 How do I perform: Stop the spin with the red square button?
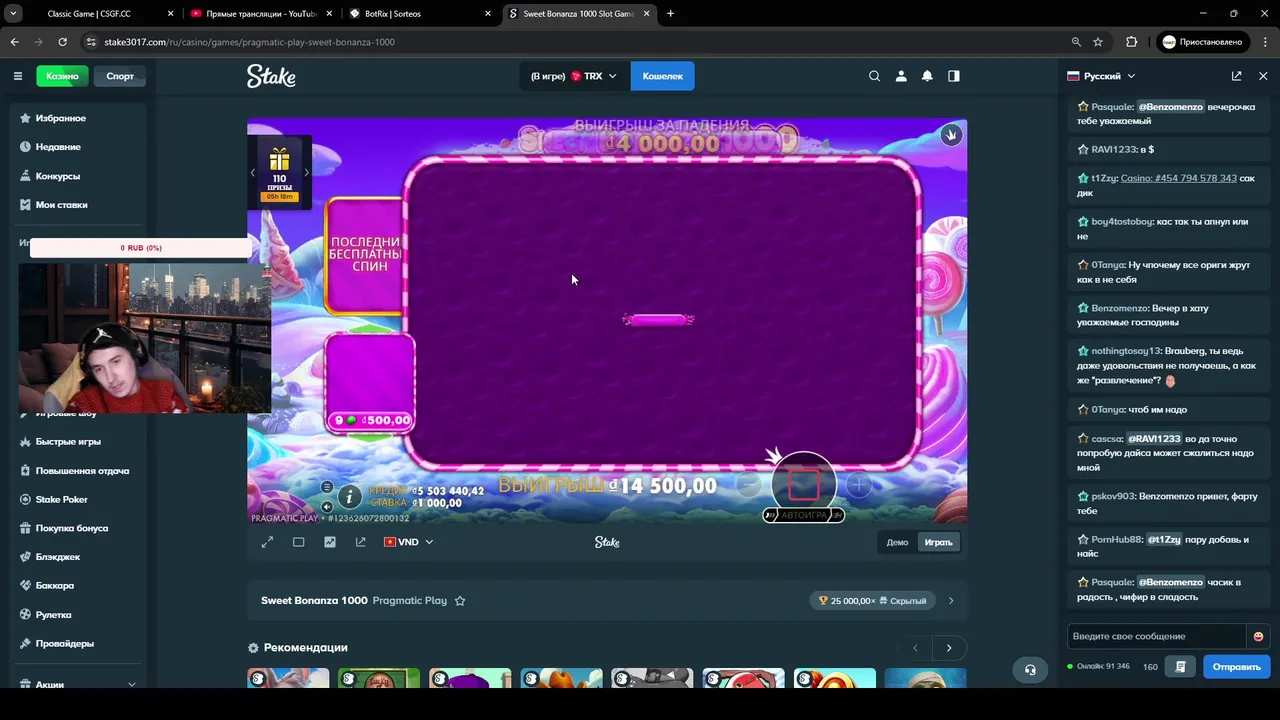[804, 485]
